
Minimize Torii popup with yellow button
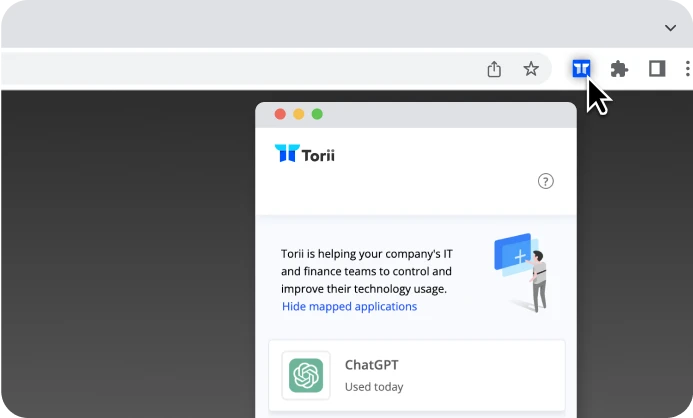299,114
